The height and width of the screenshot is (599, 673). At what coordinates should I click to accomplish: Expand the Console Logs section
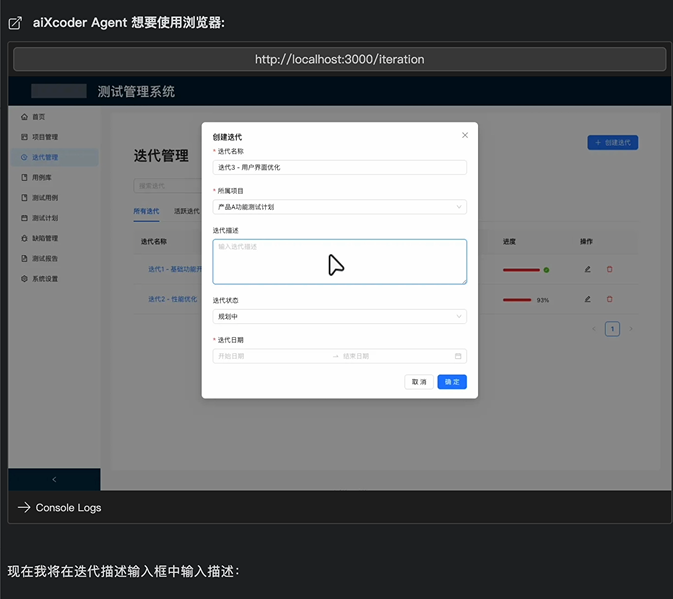pos(60,508)
